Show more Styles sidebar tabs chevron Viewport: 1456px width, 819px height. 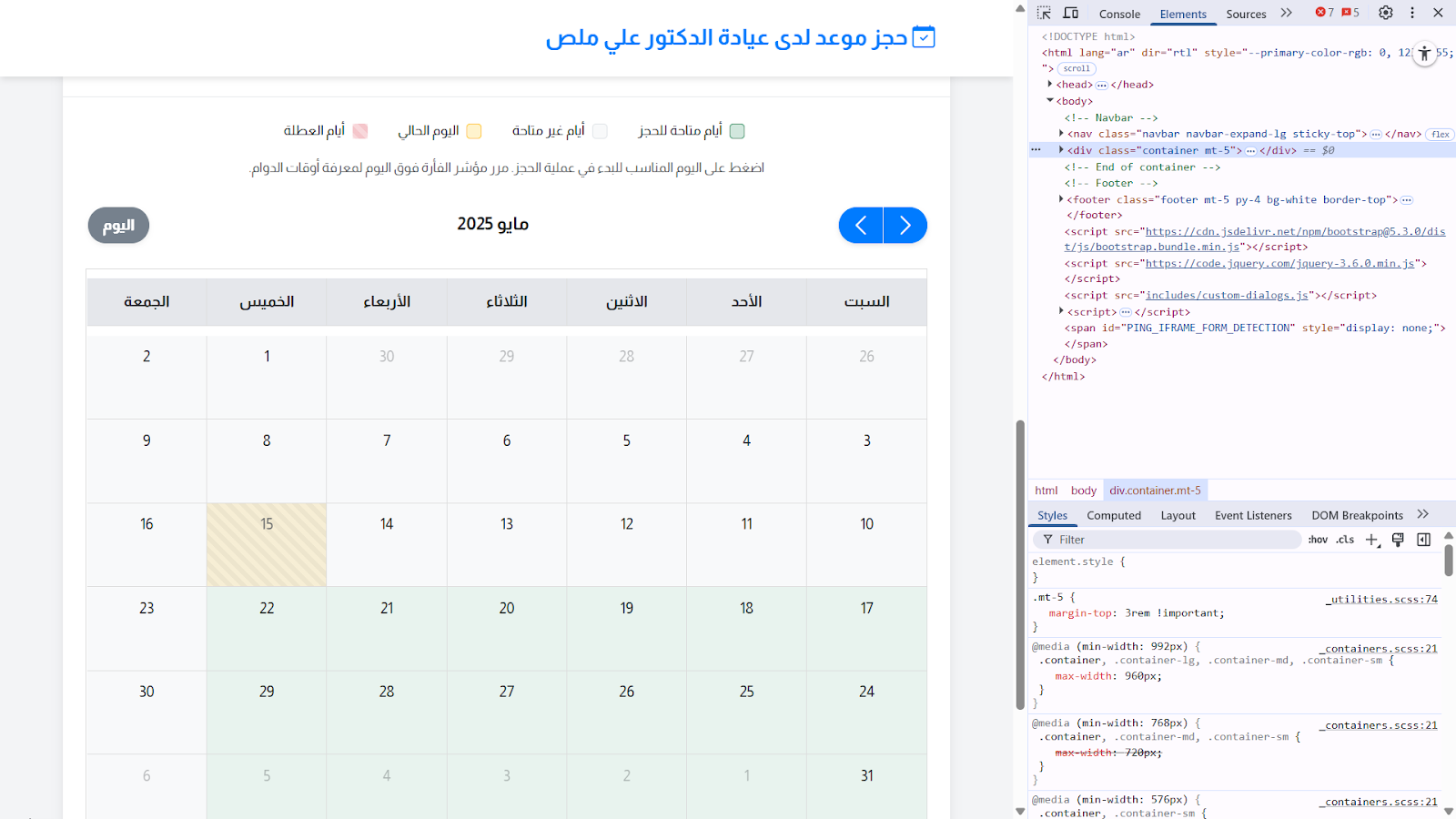tap(1423, 514)
